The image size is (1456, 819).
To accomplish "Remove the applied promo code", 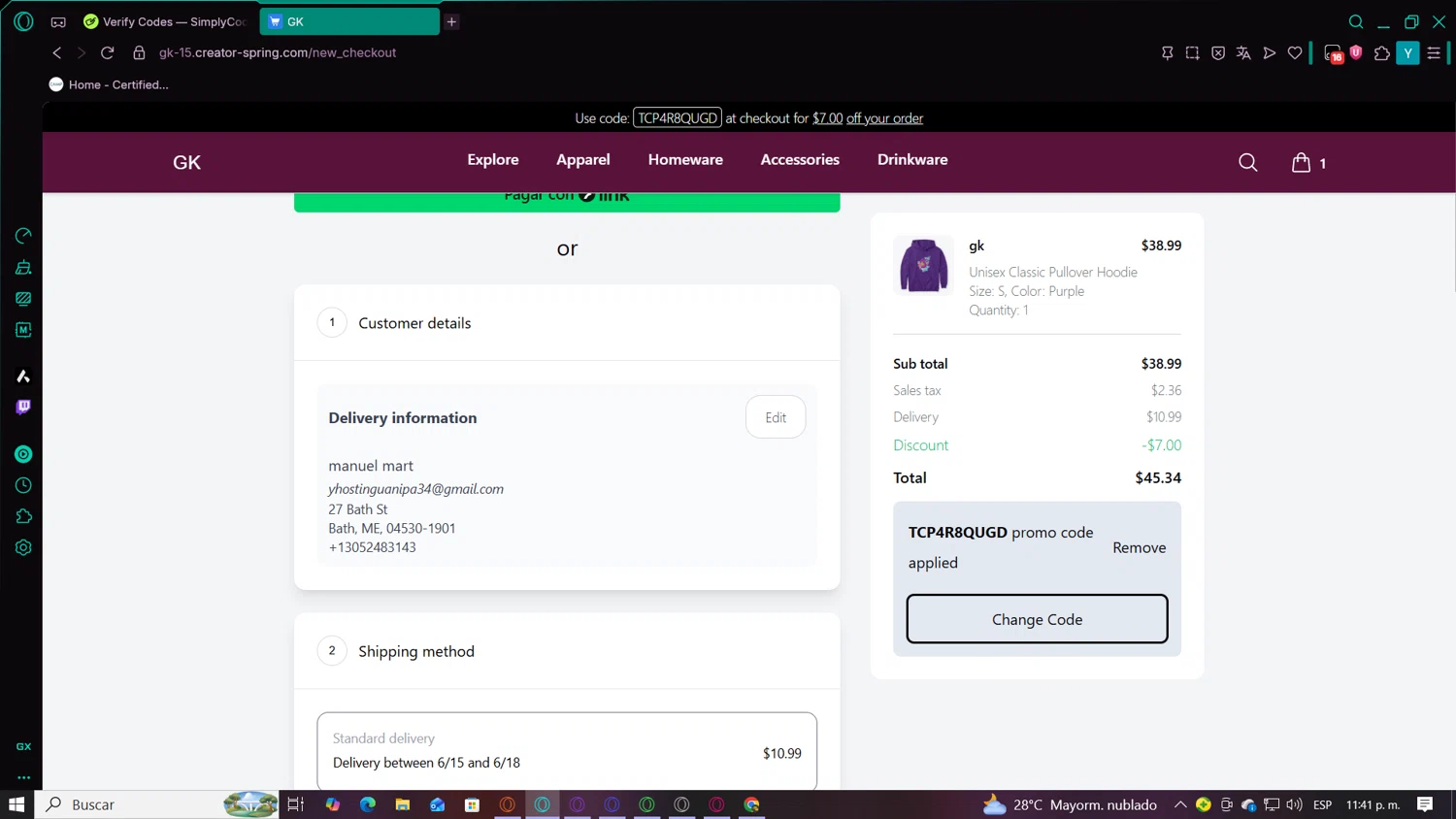I will (1140, 547).
